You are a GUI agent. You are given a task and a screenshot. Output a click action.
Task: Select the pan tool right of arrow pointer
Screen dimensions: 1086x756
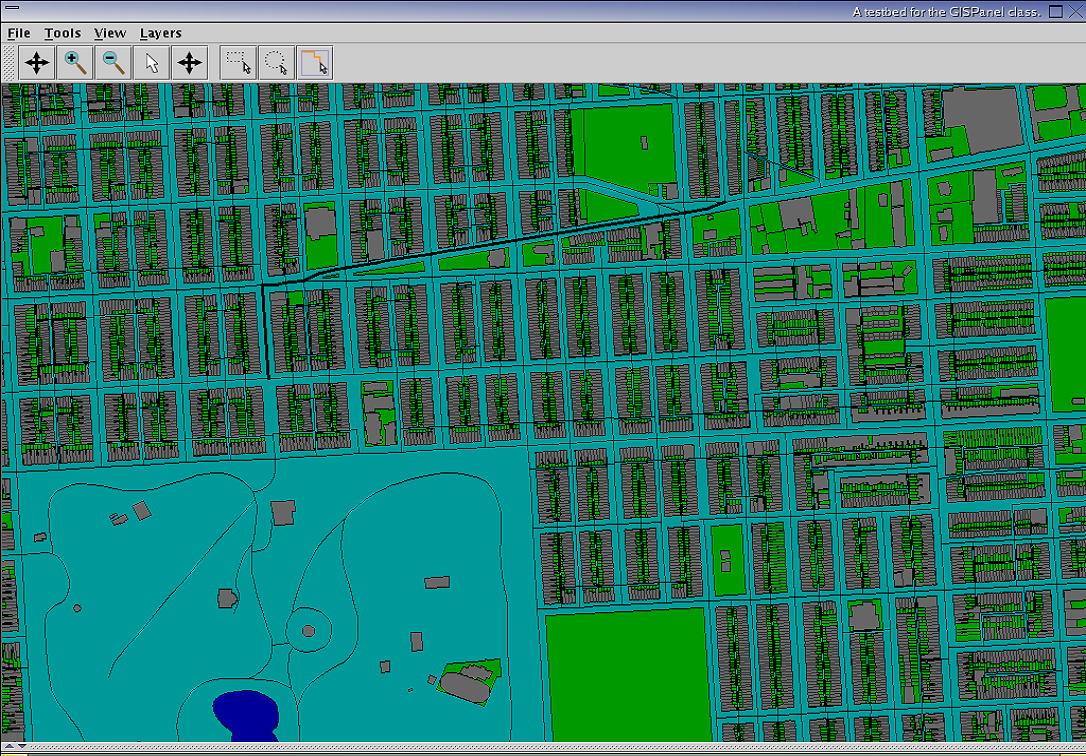coord(189,63)
